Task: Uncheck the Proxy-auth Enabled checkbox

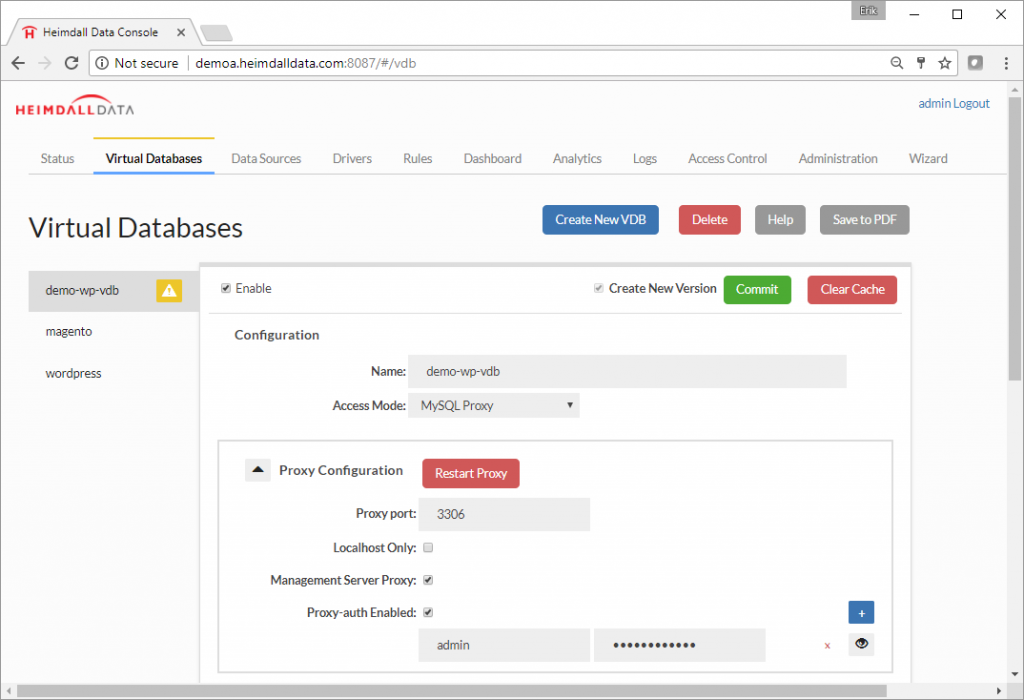Action: coord(428,612)
